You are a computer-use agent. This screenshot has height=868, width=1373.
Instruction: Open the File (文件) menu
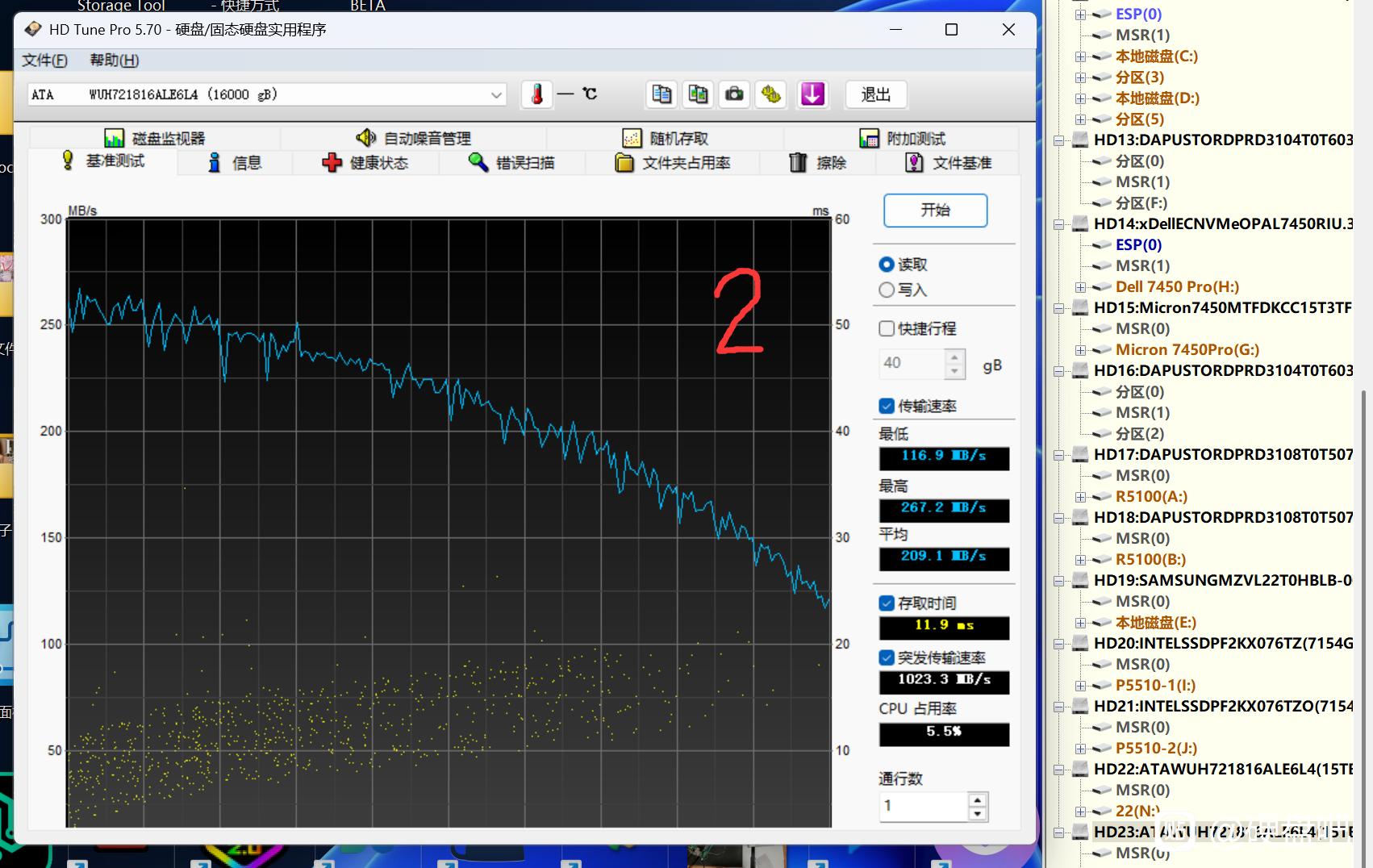pyautogui.click(x=44, y=61)
